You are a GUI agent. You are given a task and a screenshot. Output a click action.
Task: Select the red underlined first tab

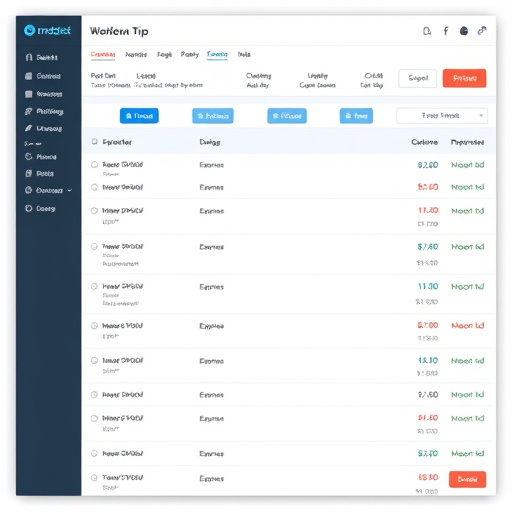tap(103, 54)
